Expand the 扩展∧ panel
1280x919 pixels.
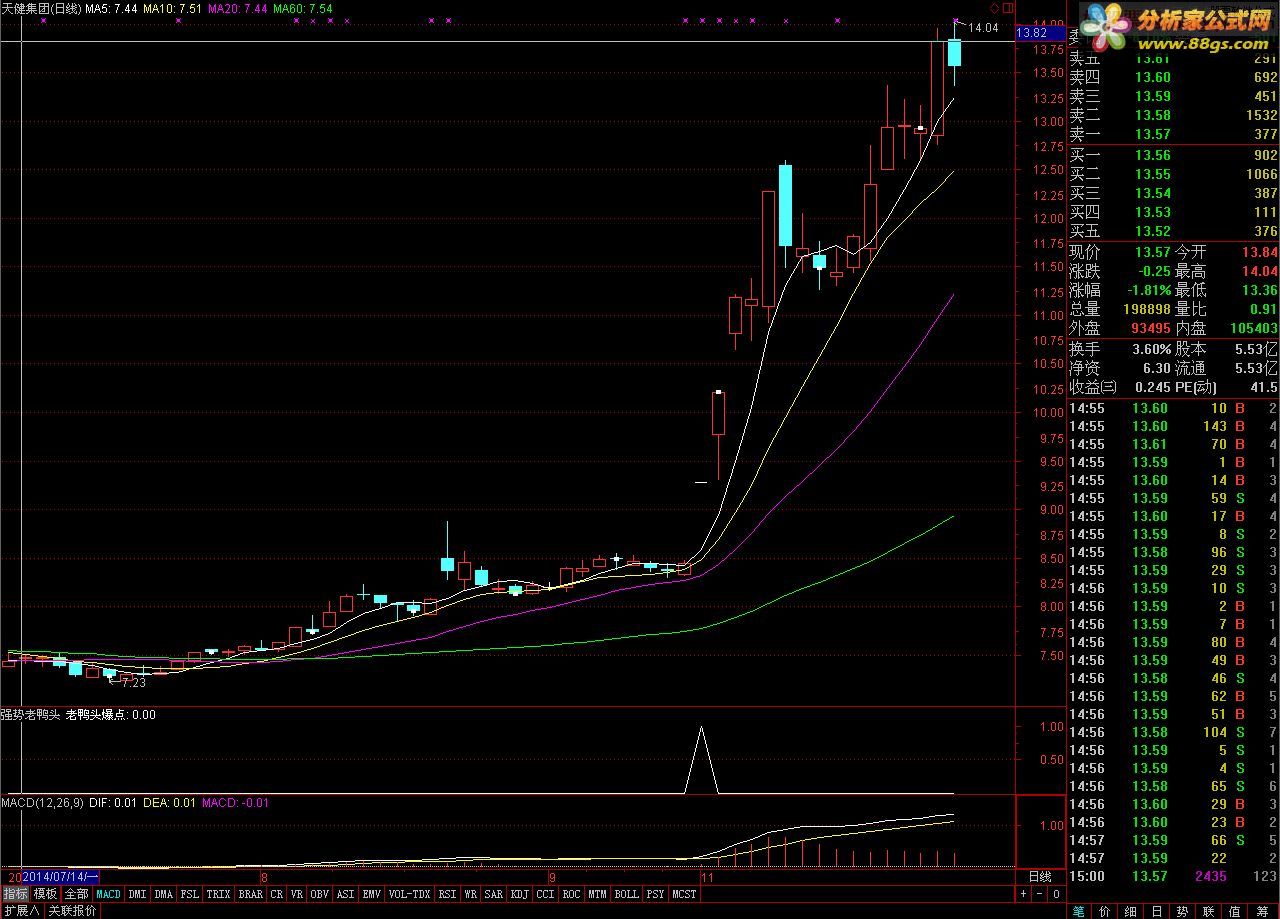(x=21, y=911)
